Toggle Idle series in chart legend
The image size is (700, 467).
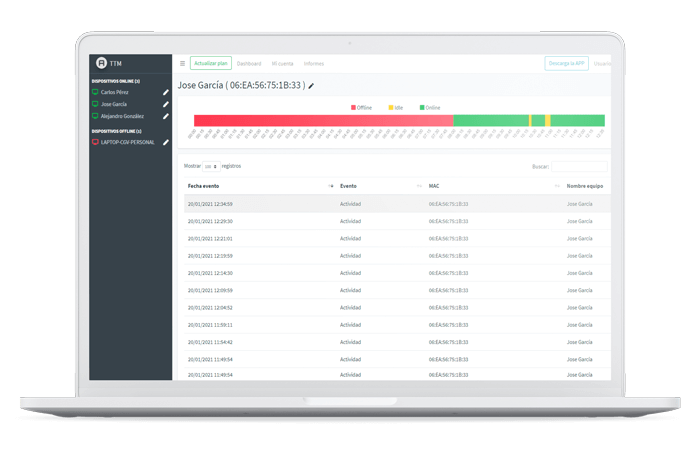click(x=395, y=107)
